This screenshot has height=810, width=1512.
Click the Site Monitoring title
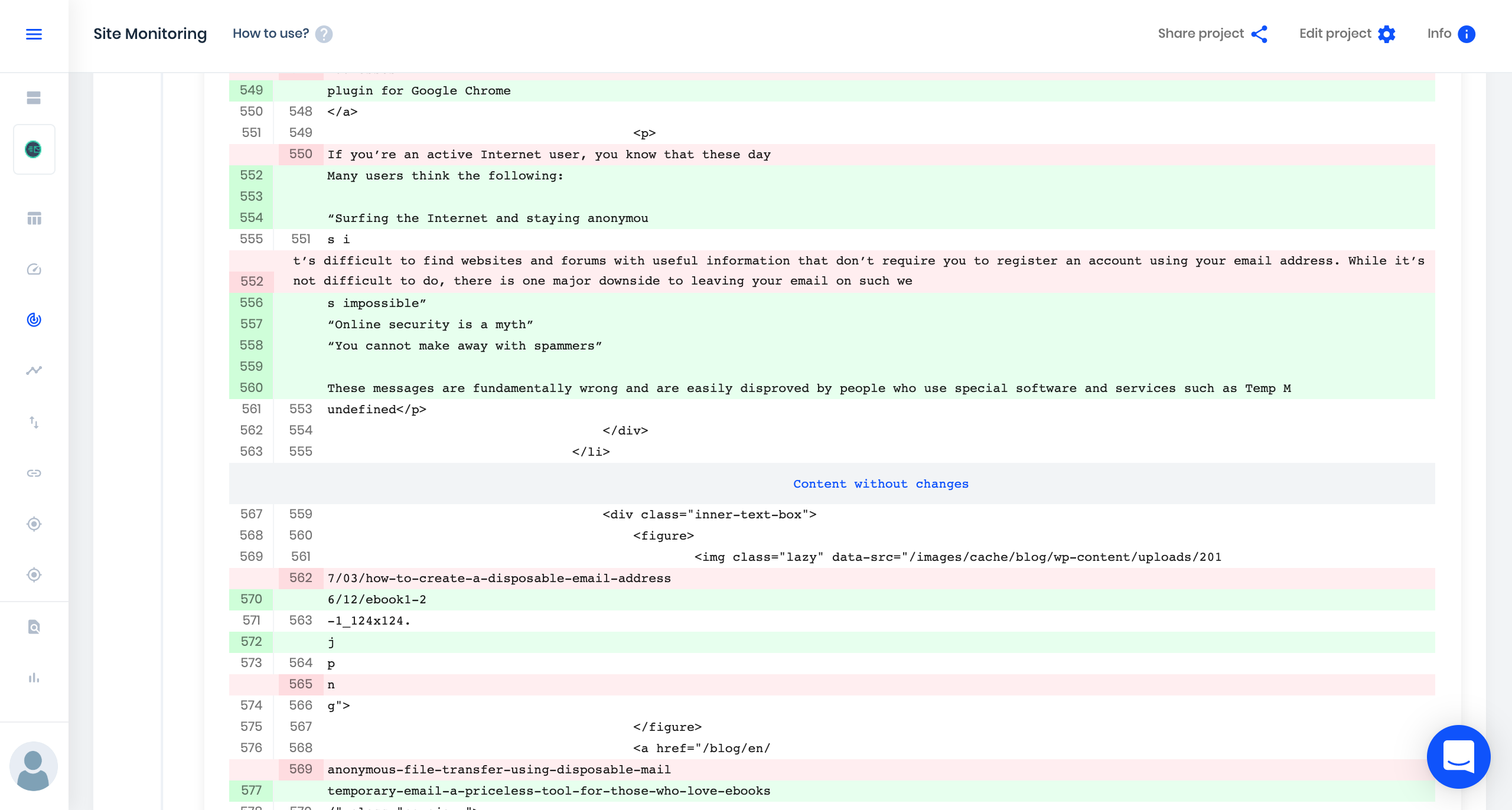(x=150, y=34)
